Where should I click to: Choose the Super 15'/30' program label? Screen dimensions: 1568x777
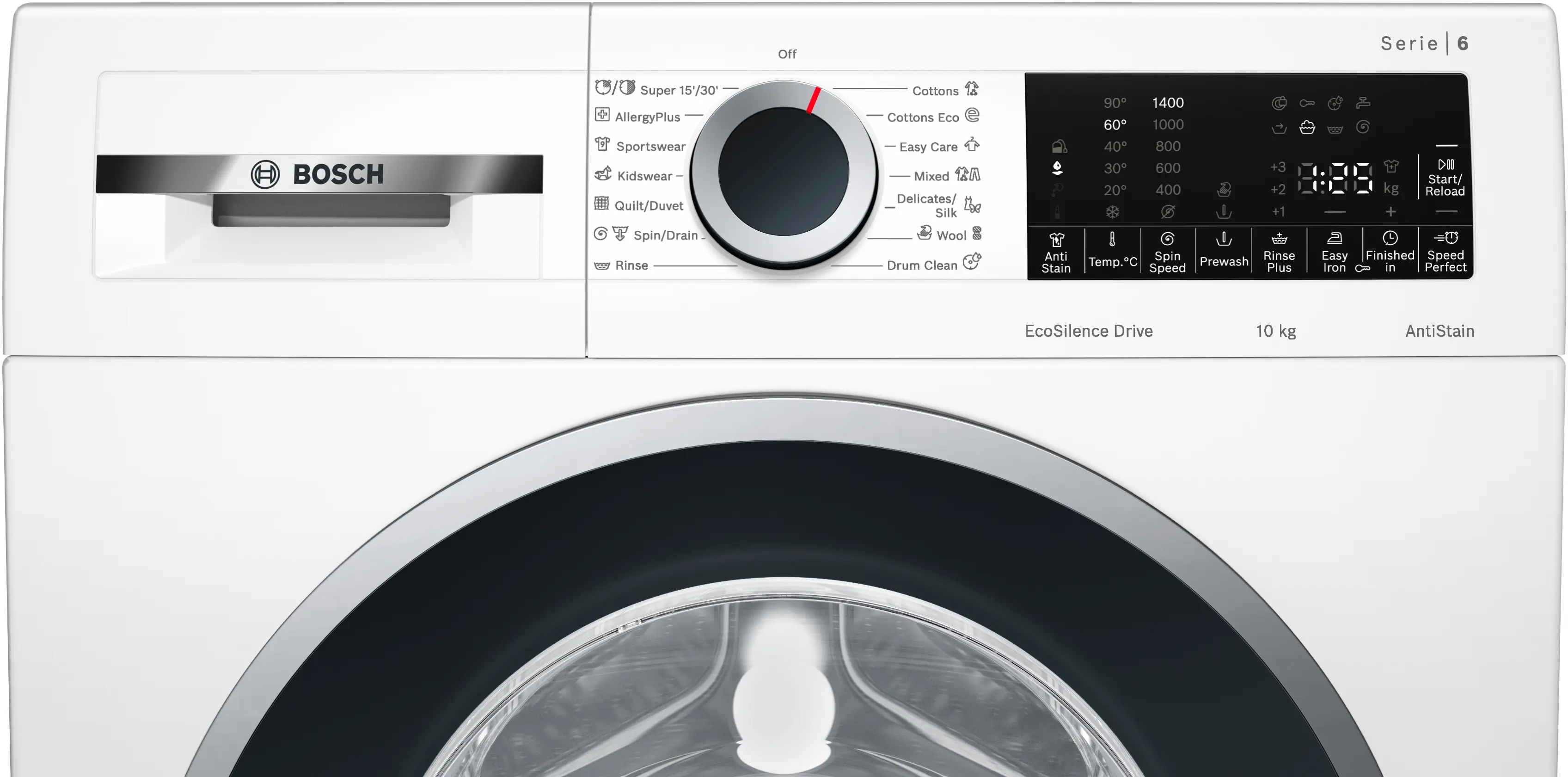[679, 90]
